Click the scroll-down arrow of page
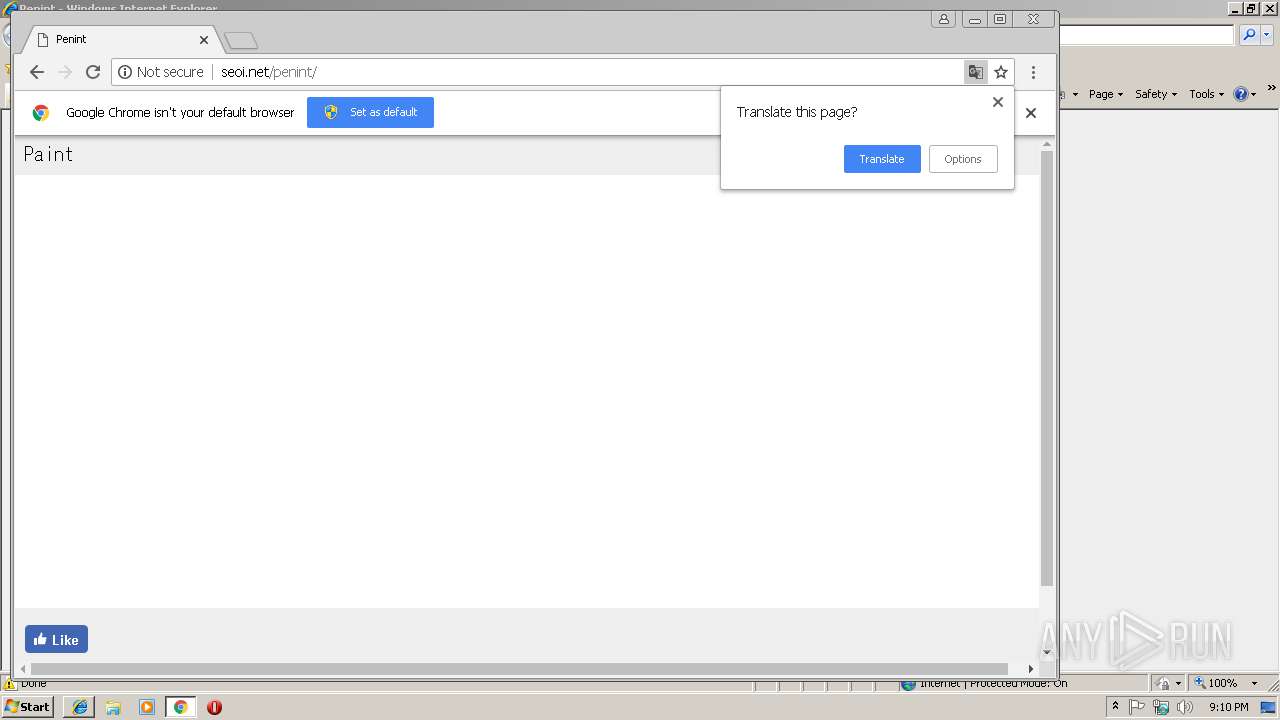The height and width of the screenshot is (720, 1280). 1047,653
